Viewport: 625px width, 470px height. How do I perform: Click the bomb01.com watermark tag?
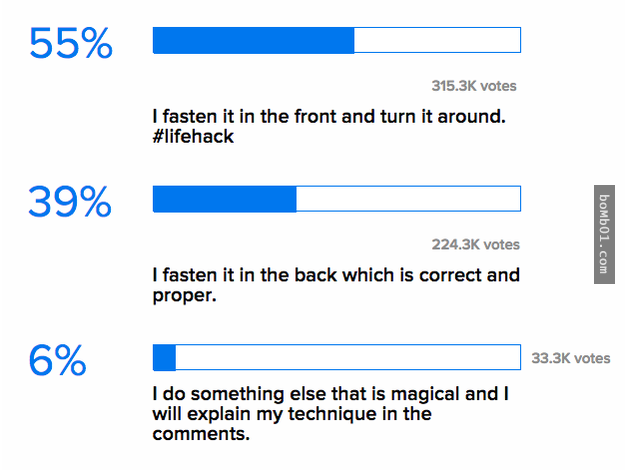click(x=604, y=234)
